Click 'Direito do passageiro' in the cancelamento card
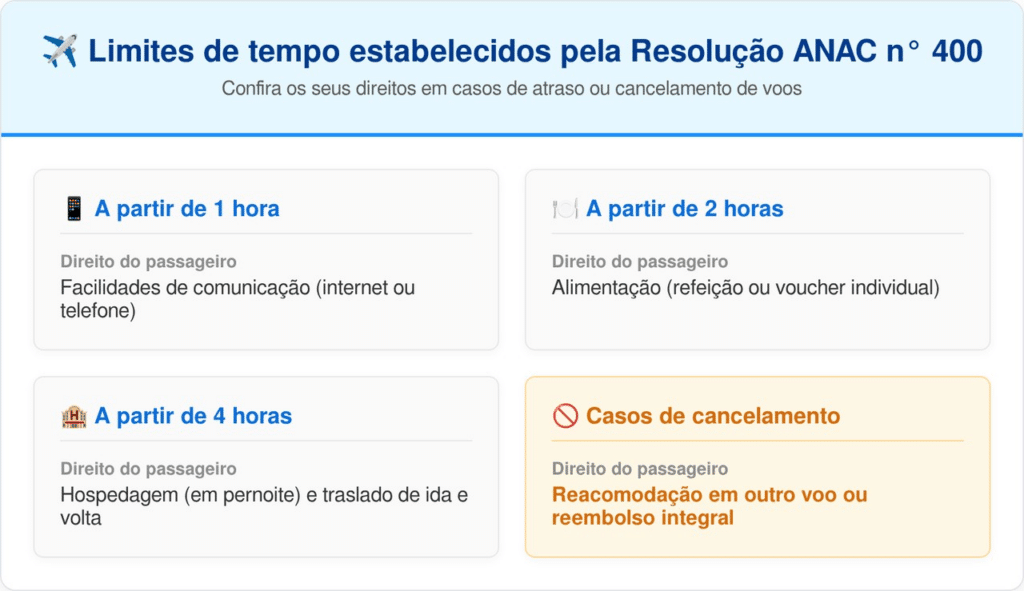This screenshot has height=591, width=1024. point(639,469)
